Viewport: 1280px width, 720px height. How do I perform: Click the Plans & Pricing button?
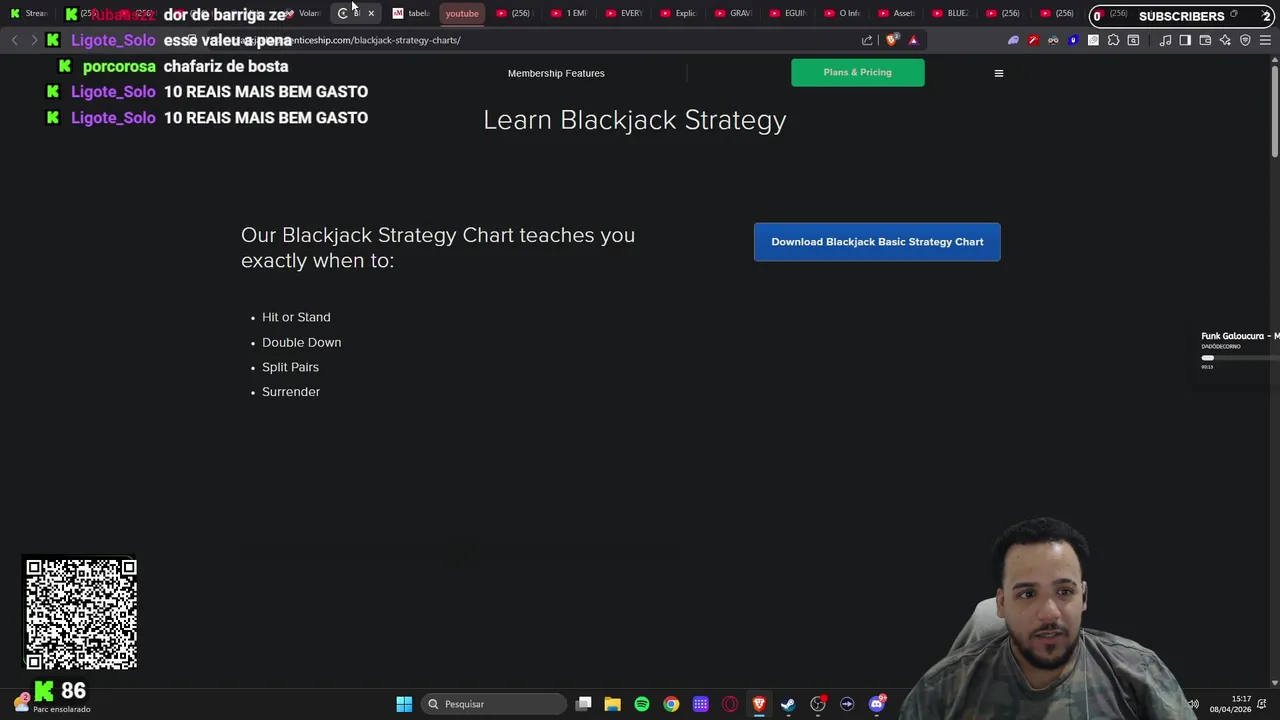(x=857, y=72)
